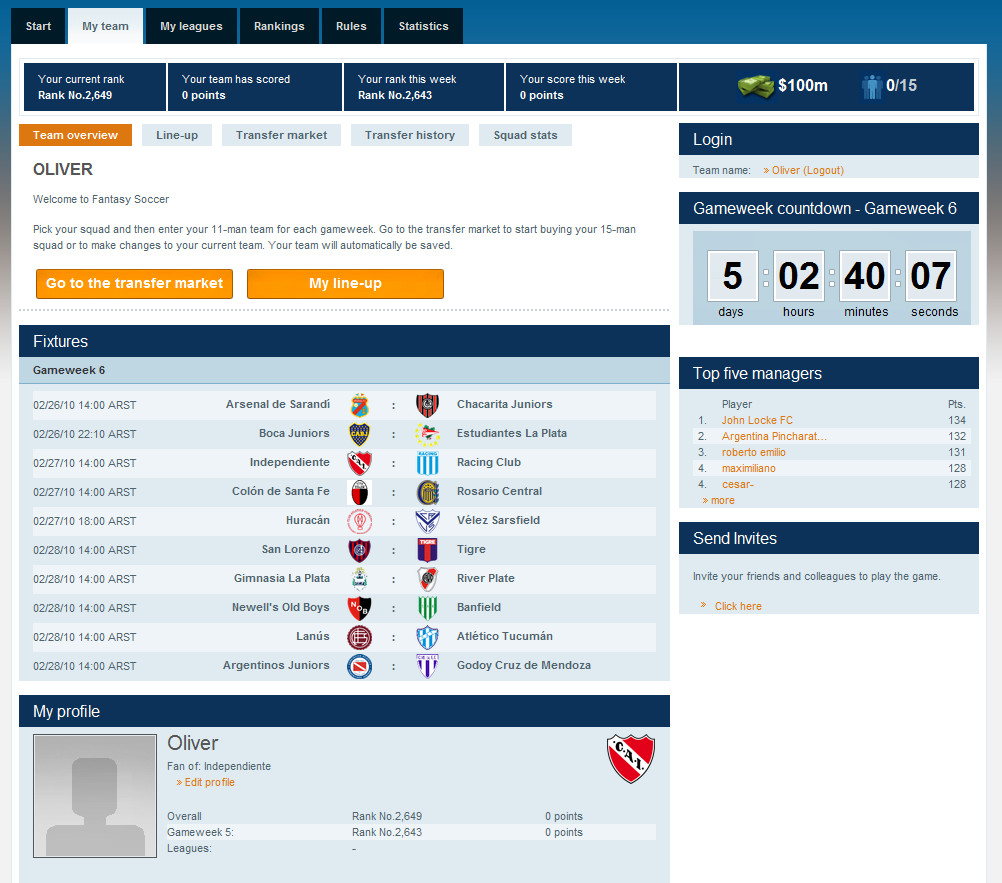
Task: Go to the Rules tab
Action: pyautogui.click(x=351, y=26)
